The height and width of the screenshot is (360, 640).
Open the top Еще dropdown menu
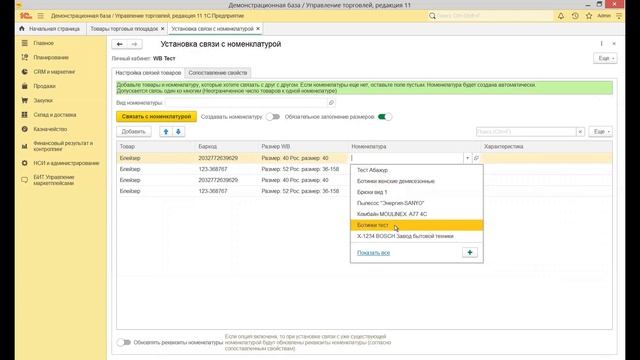[605, 58]
